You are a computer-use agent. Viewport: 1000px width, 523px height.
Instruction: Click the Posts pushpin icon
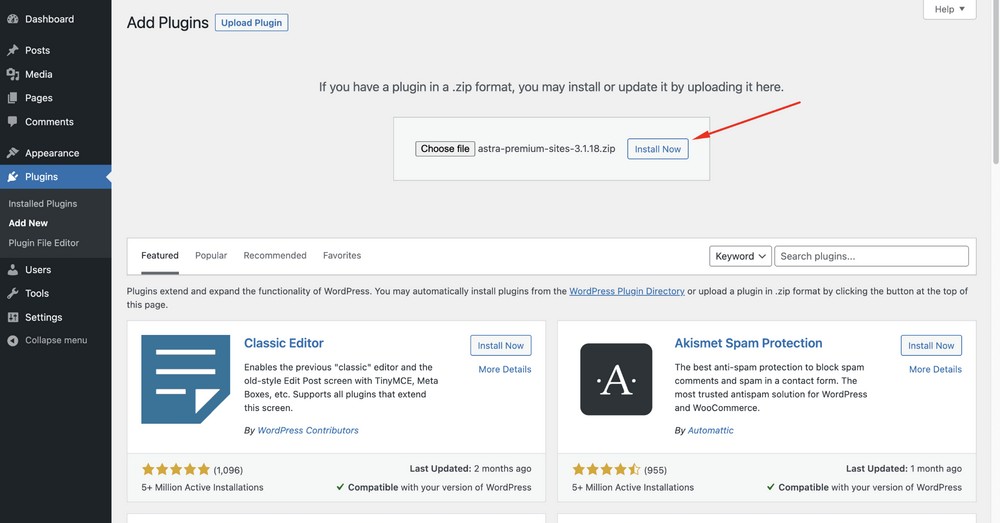(13, 50)
